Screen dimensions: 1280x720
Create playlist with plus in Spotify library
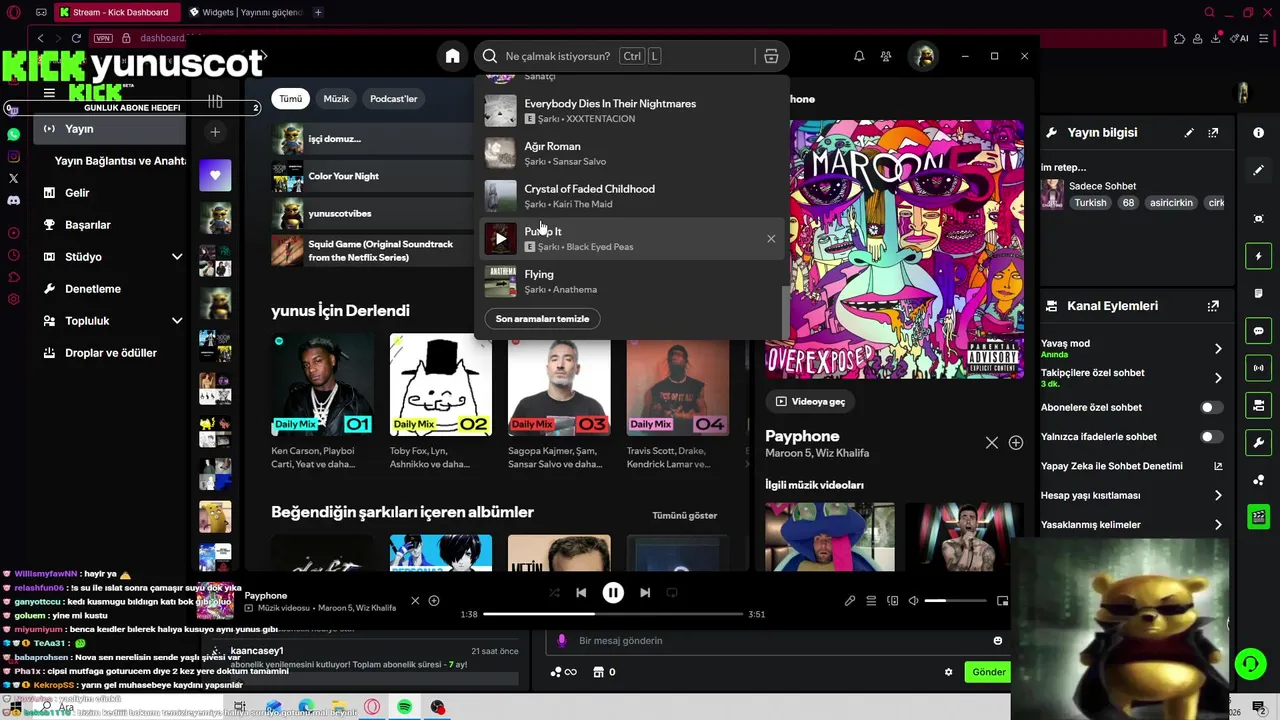[x=215, y=132]
